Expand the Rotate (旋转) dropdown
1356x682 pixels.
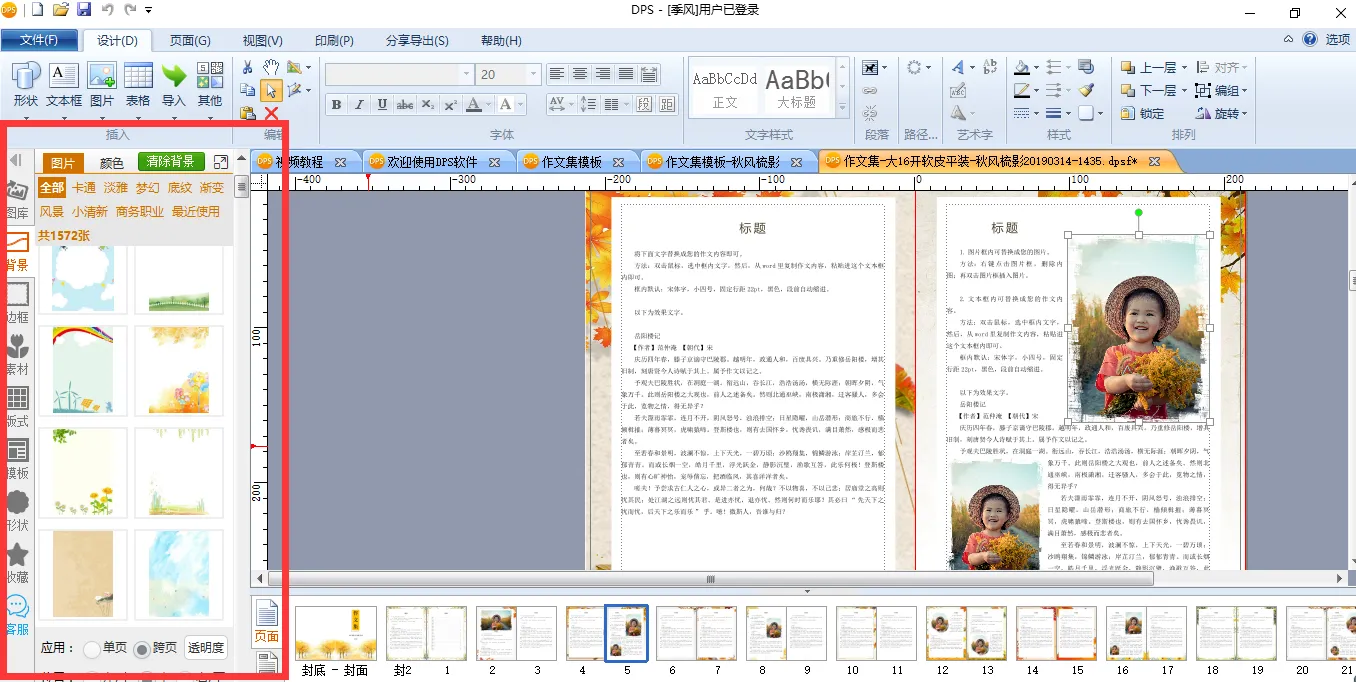[x=1244, y=114]
